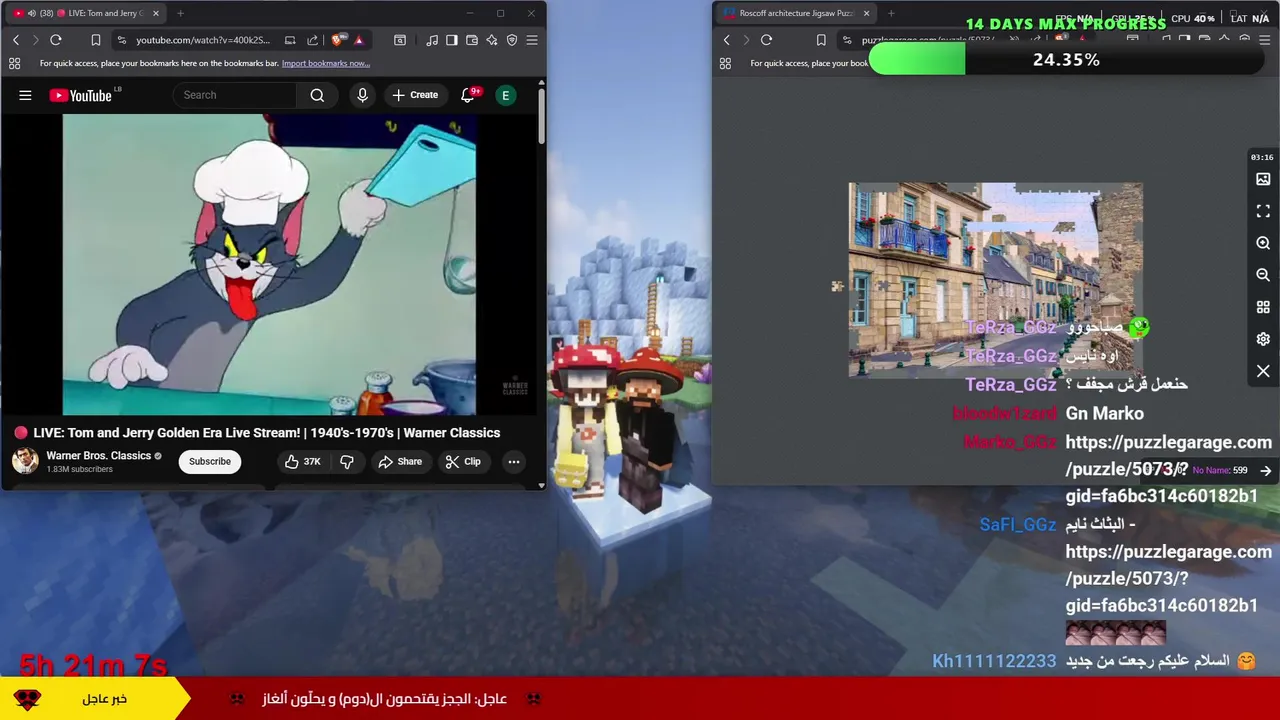Open a new tab in YouTube window

coord(180,13)
